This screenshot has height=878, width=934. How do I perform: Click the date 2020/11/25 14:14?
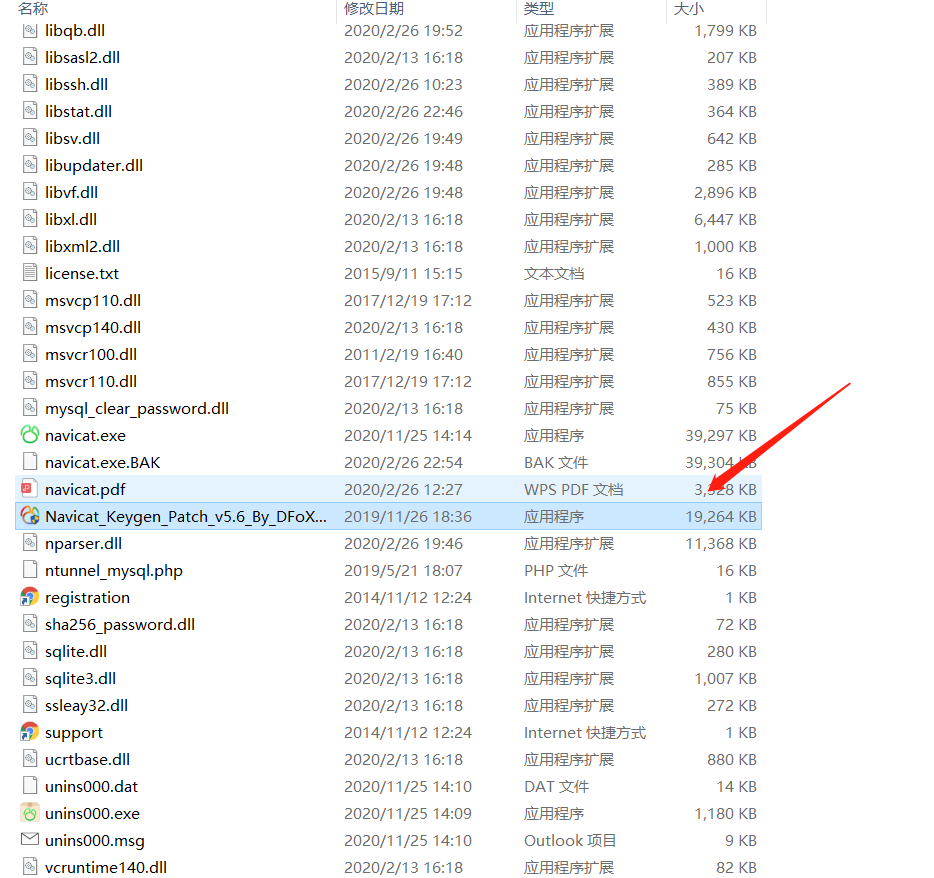pos(407,435)
